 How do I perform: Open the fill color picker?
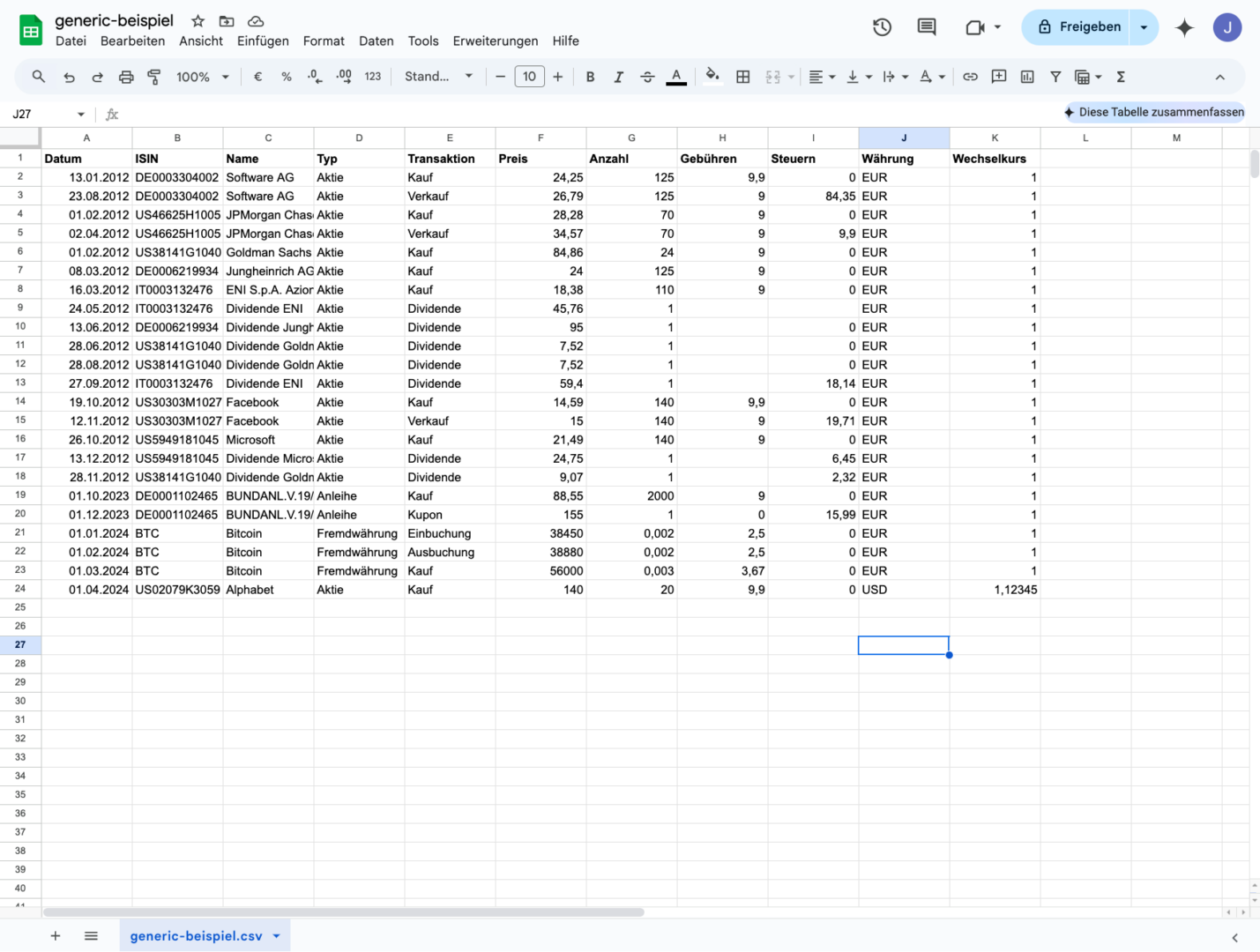click(713, 77)
